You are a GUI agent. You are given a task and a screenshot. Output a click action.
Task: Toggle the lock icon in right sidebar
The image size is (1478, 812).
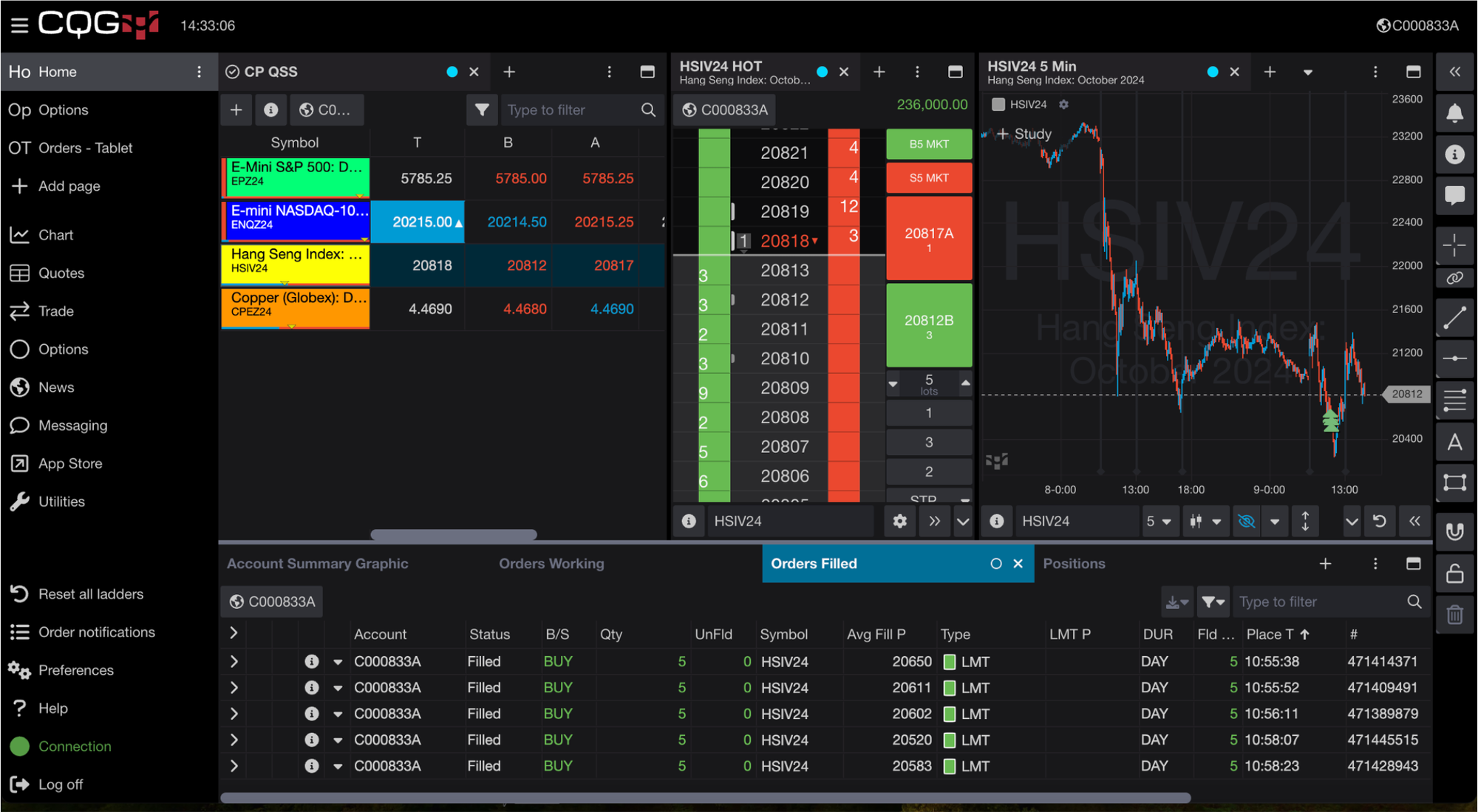pyautogui.click(x=1454, y=573)
